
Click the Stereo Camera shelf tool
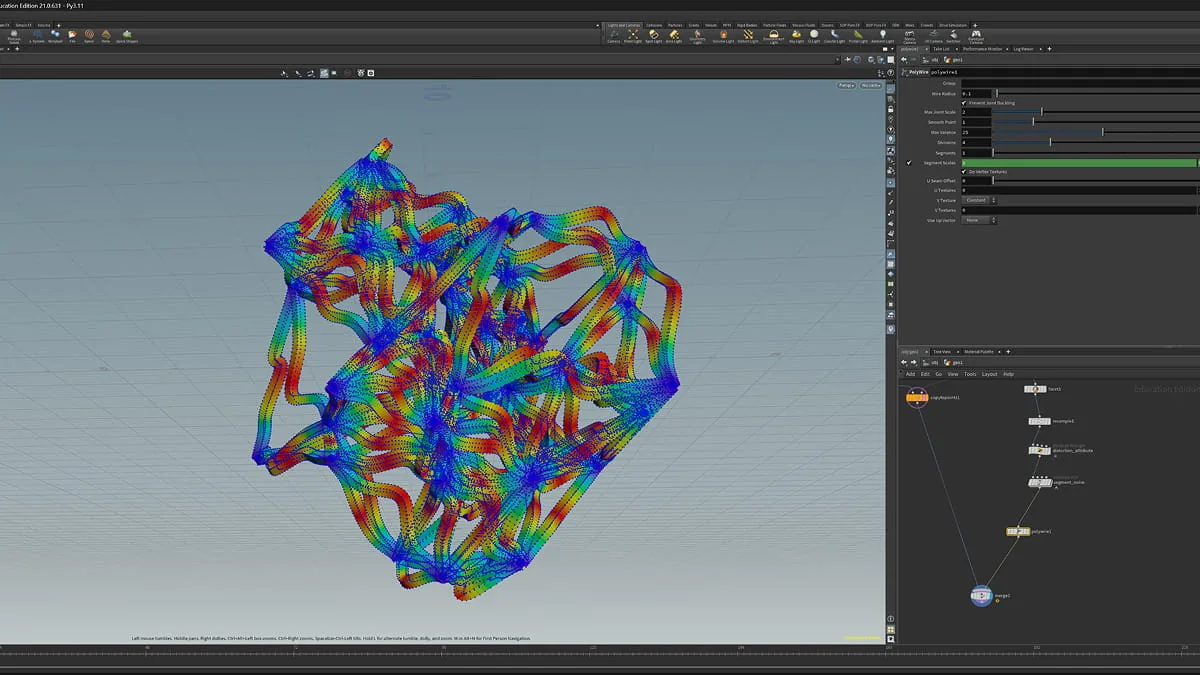909,37
